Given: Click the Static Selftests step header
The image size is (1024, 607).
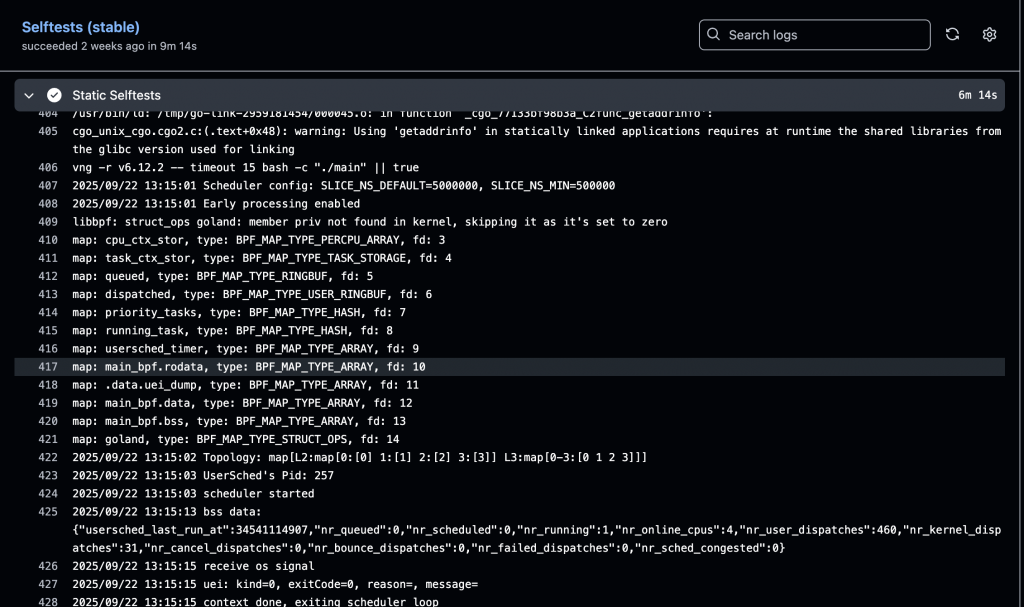Looking at the screenshot, I should click(116, 95).
